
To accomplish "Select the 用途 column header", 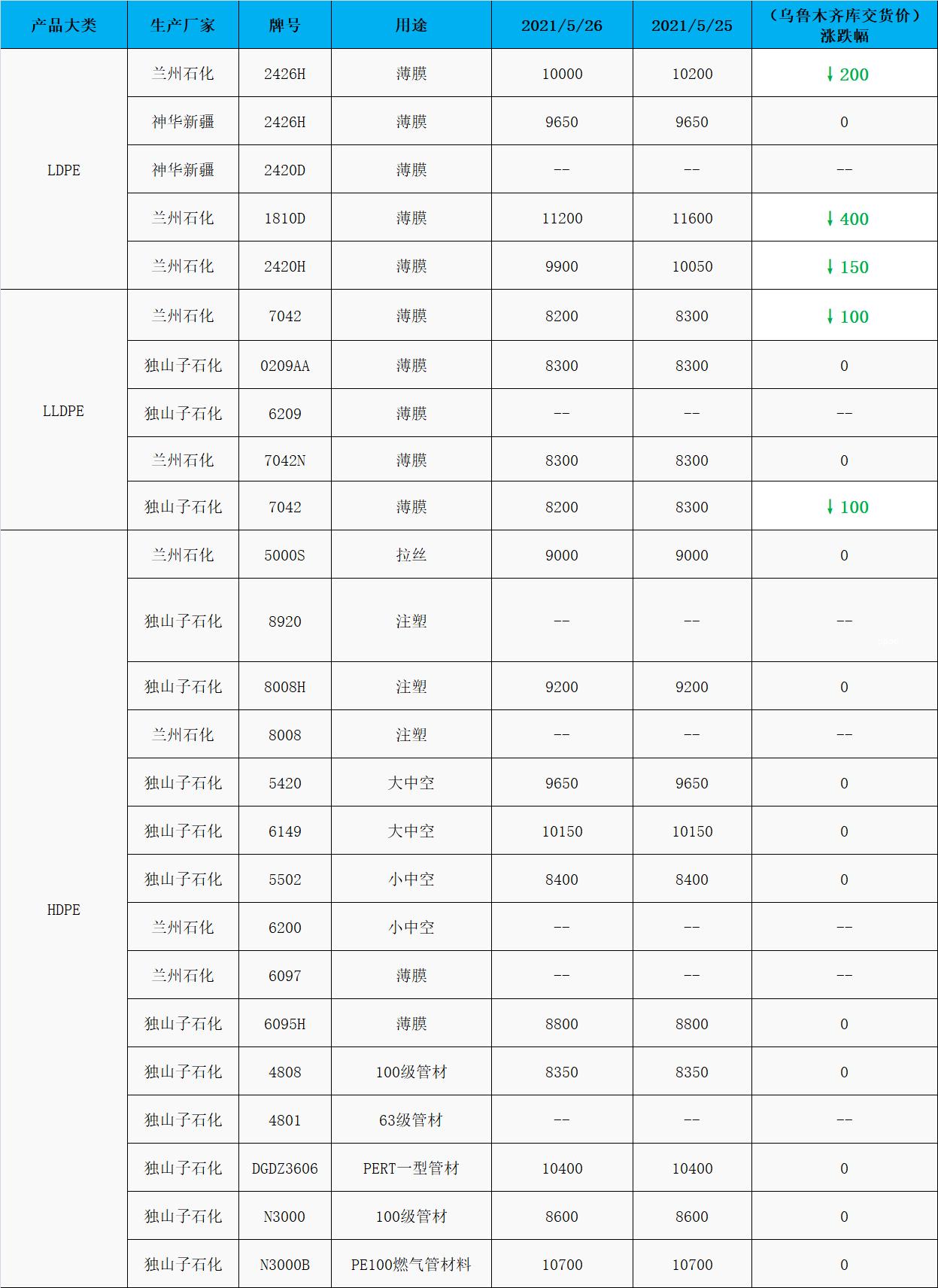I will [411, 26].
